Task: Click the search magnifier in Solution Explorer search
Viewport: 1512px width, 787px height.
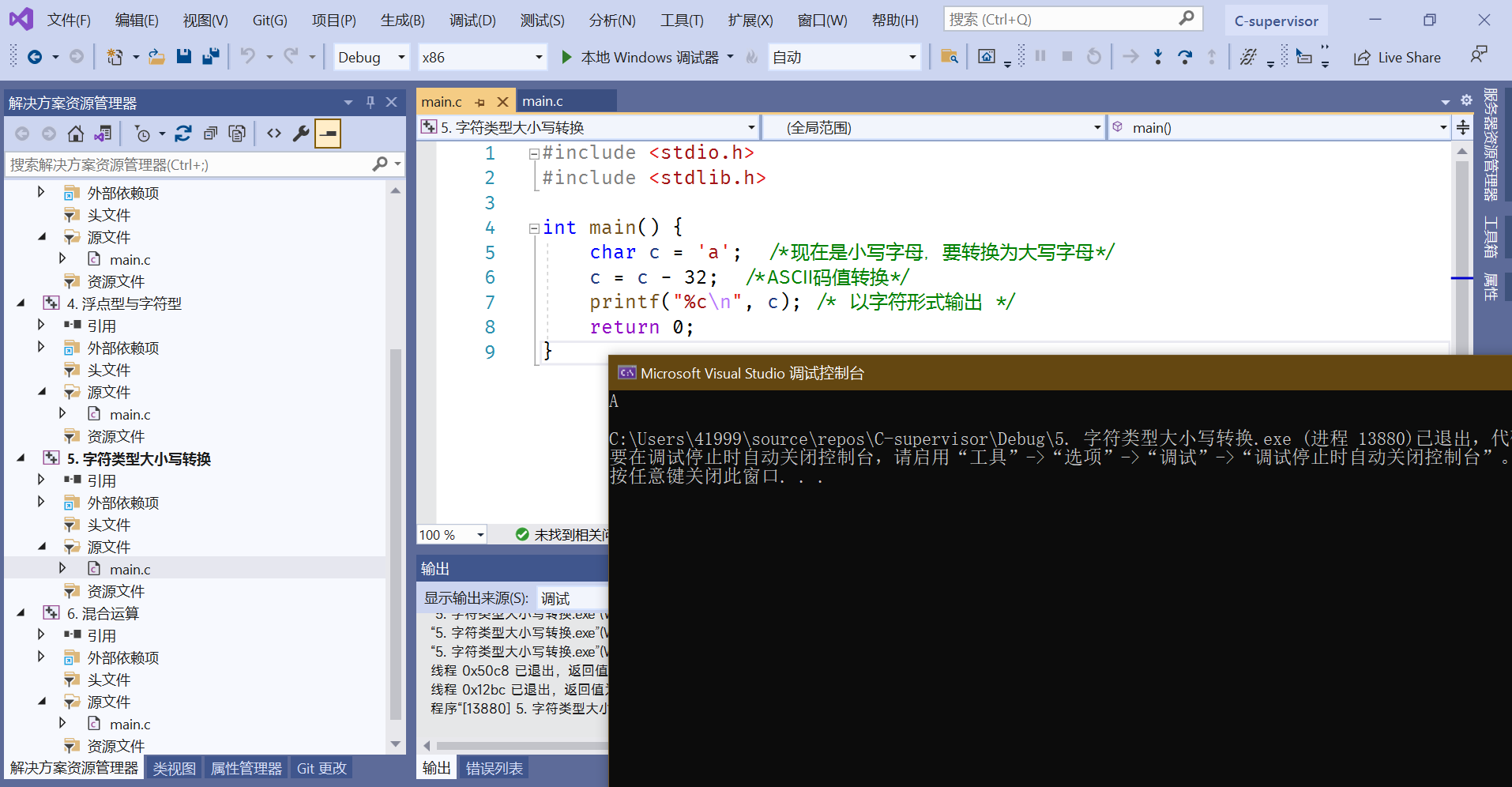Action: coord(380,164)
